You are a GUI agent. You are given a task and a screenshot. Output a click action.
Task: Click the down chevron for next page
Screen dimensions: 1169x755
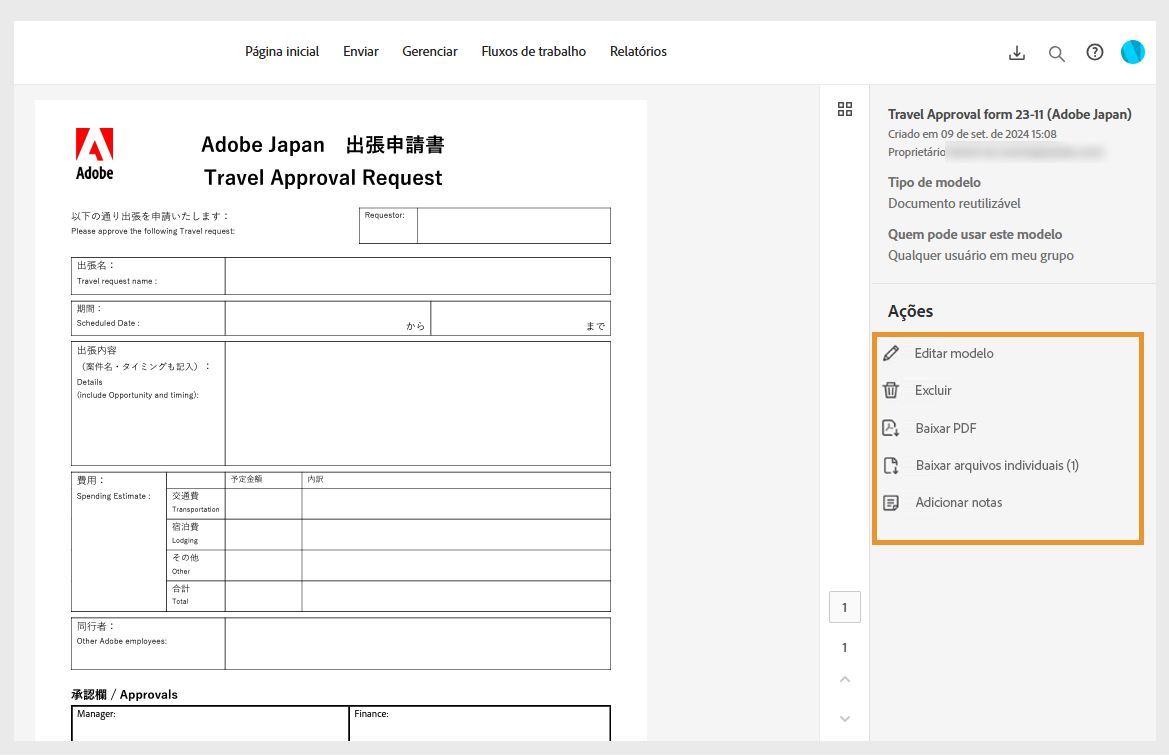pos(844,718)
